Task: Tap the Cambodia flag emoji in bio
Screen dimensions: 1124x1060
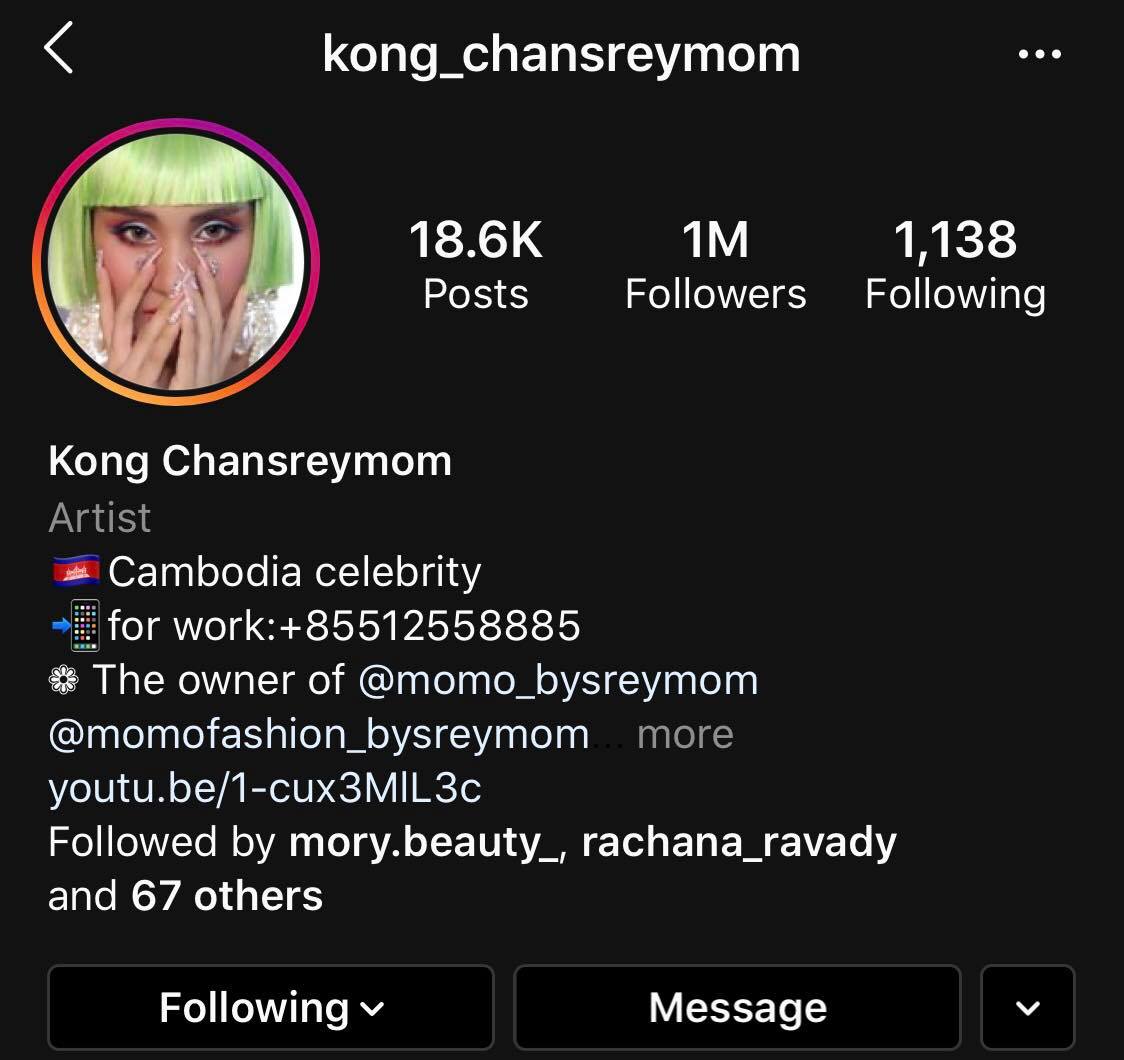Action: (x=76, y=572)
